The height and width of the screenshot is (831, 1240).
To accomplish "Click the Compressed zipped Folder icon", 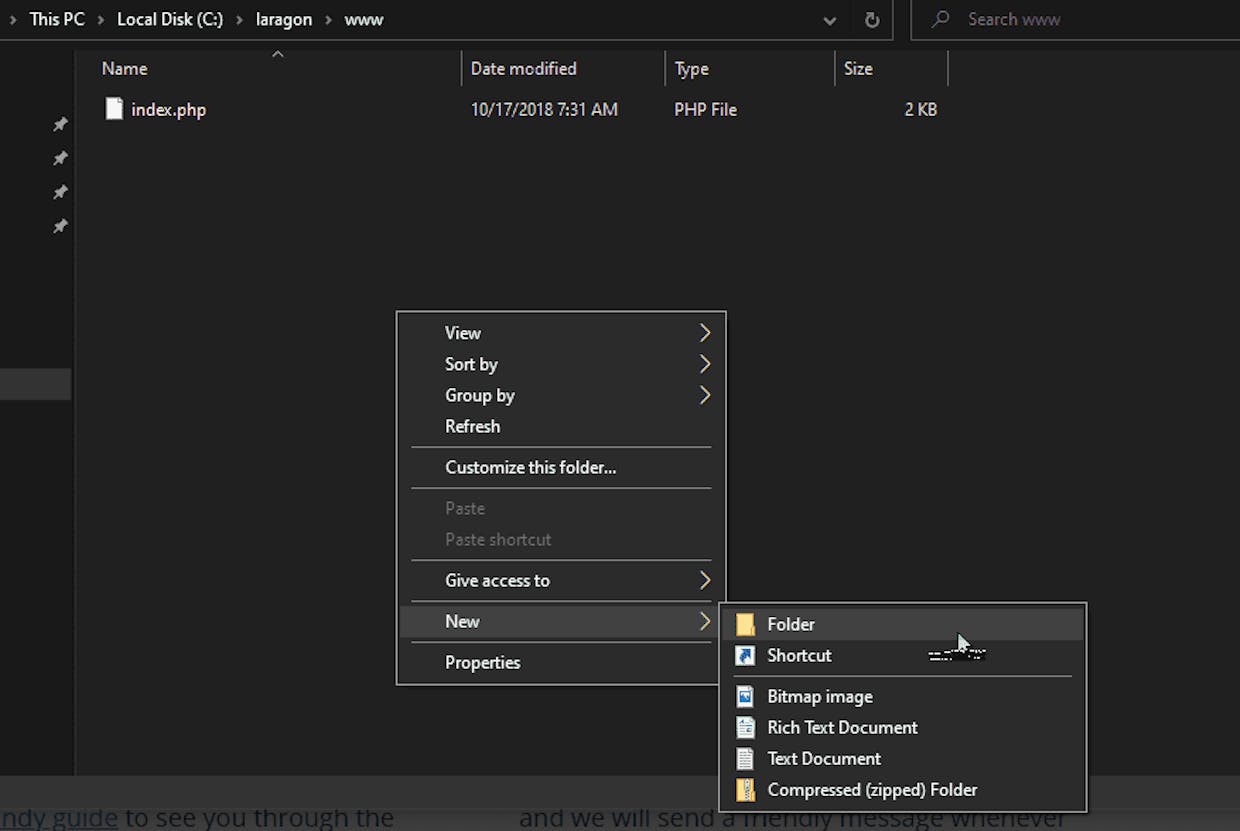I will click(745, 790).
